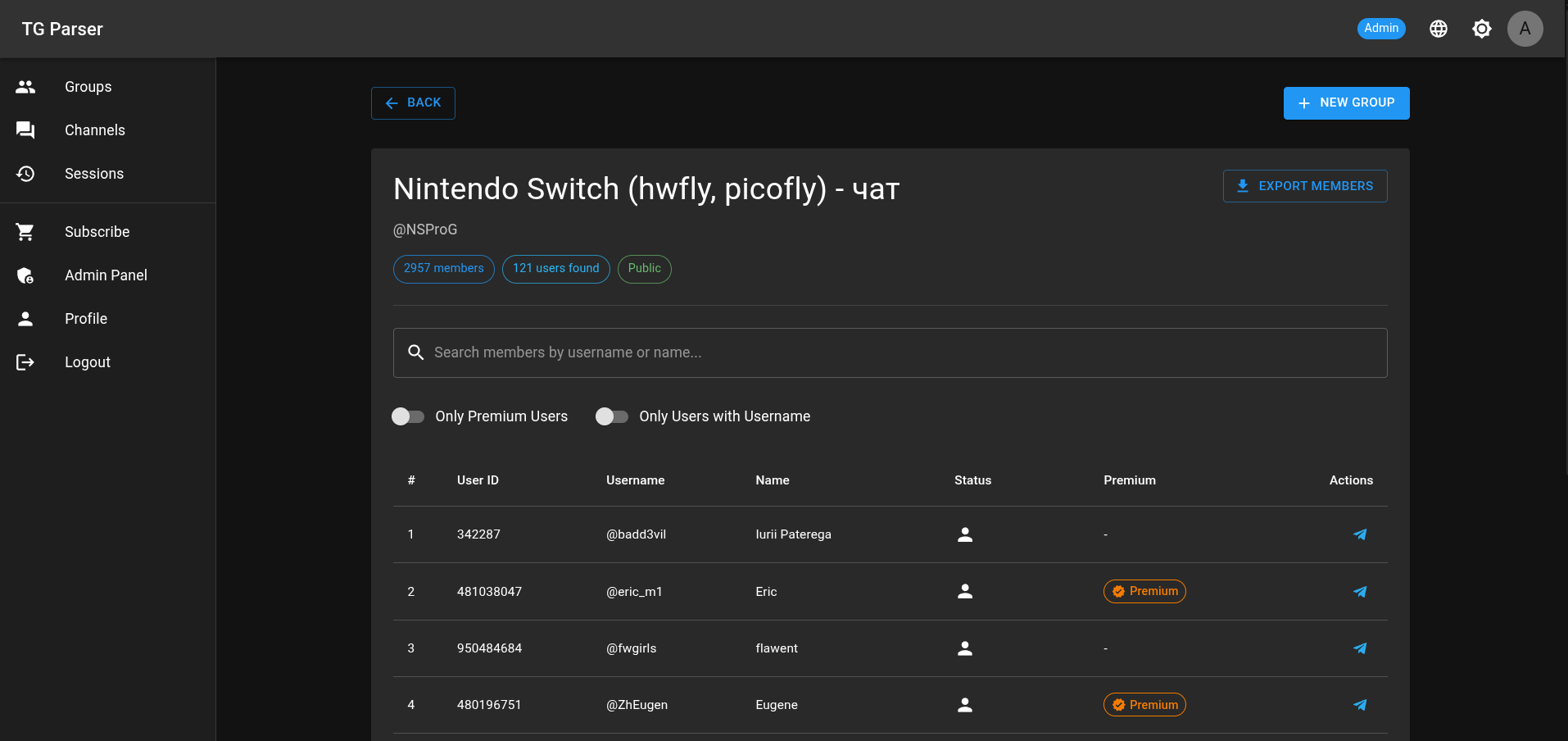Open the user avatar menu
This screenshot has height=741, width=1568.
1525,29
